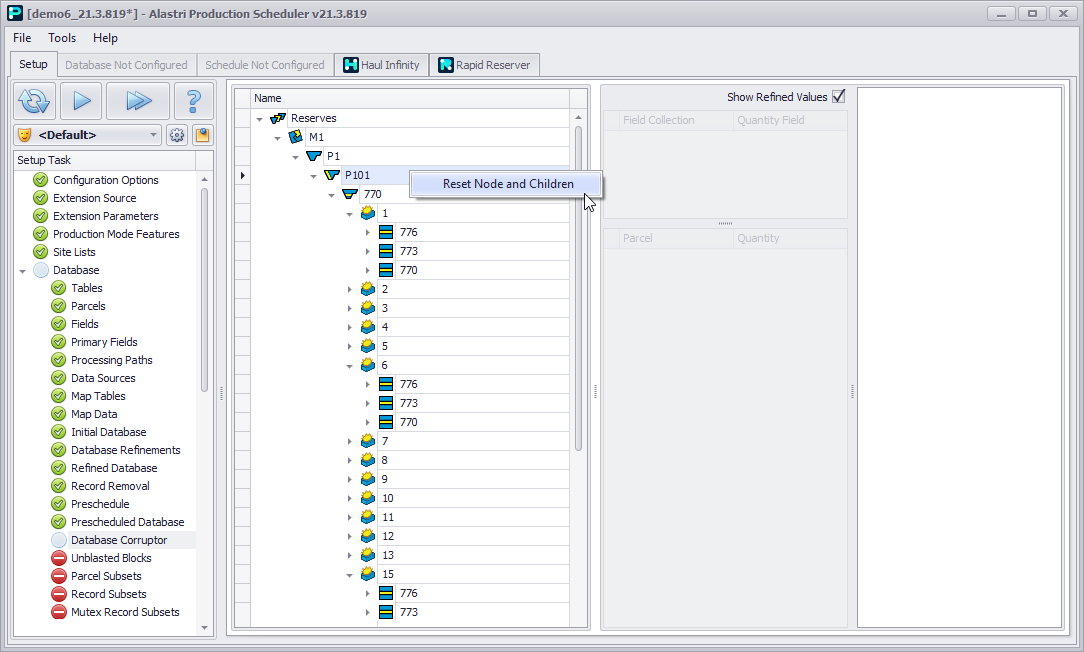
Task: Switch to Rapid Reserver tab
Action: pos(485,65)
